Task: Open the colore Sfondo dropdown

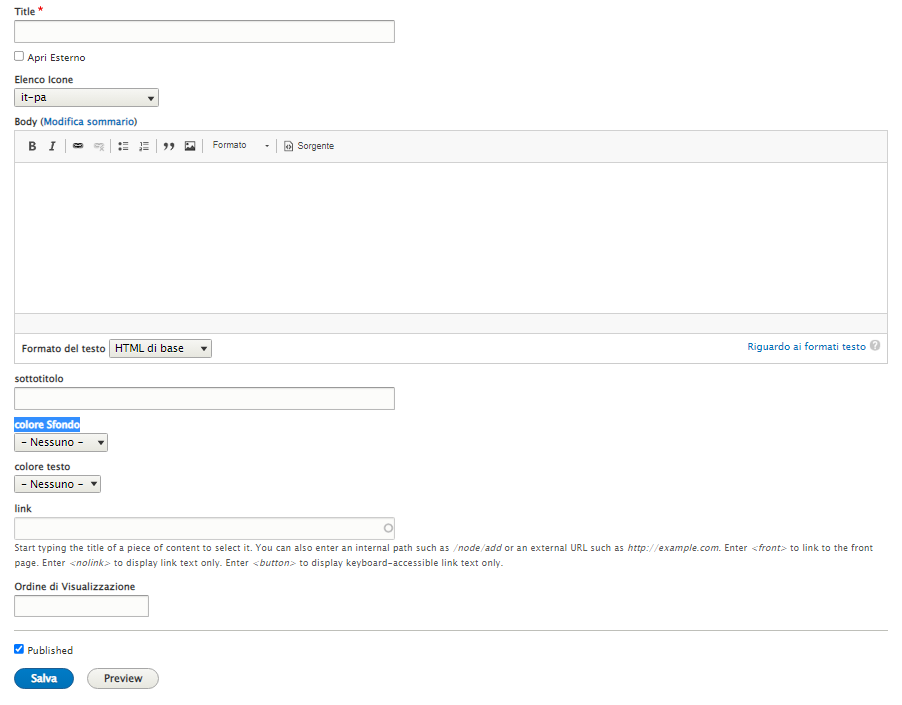Action: pos(61,442)
